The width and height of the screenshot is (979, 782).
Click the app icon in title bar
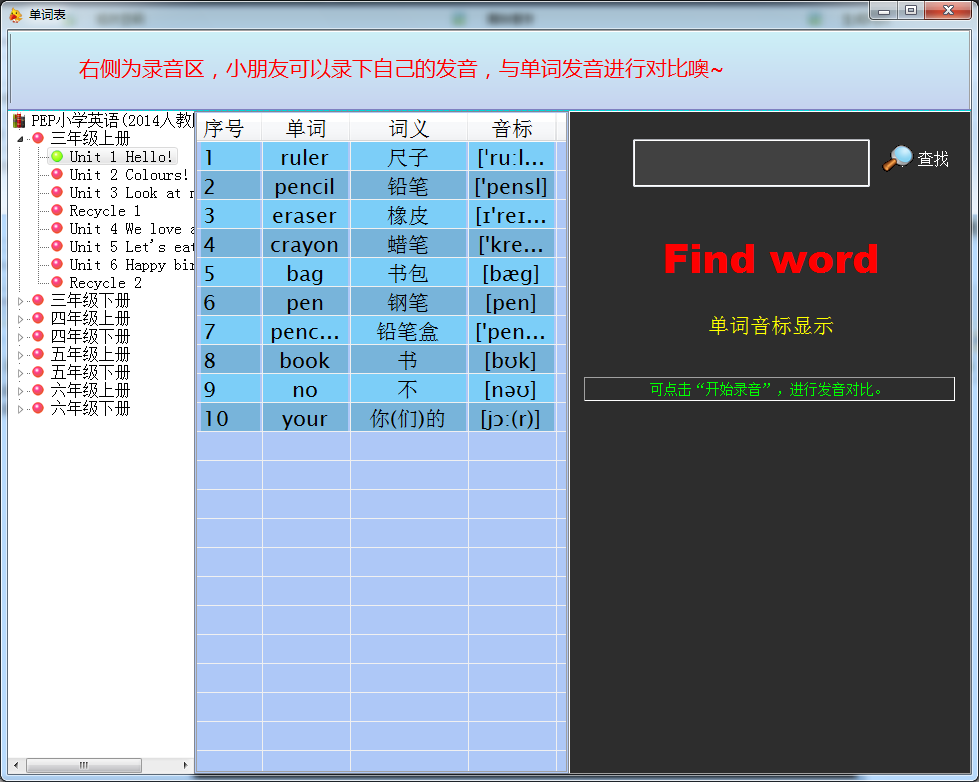(16, 14)
